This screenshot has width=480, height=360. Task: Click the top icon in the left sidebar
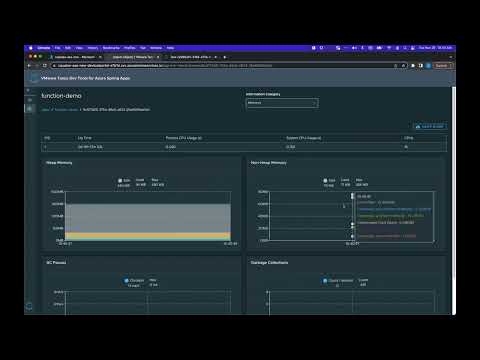pos(28,90)
